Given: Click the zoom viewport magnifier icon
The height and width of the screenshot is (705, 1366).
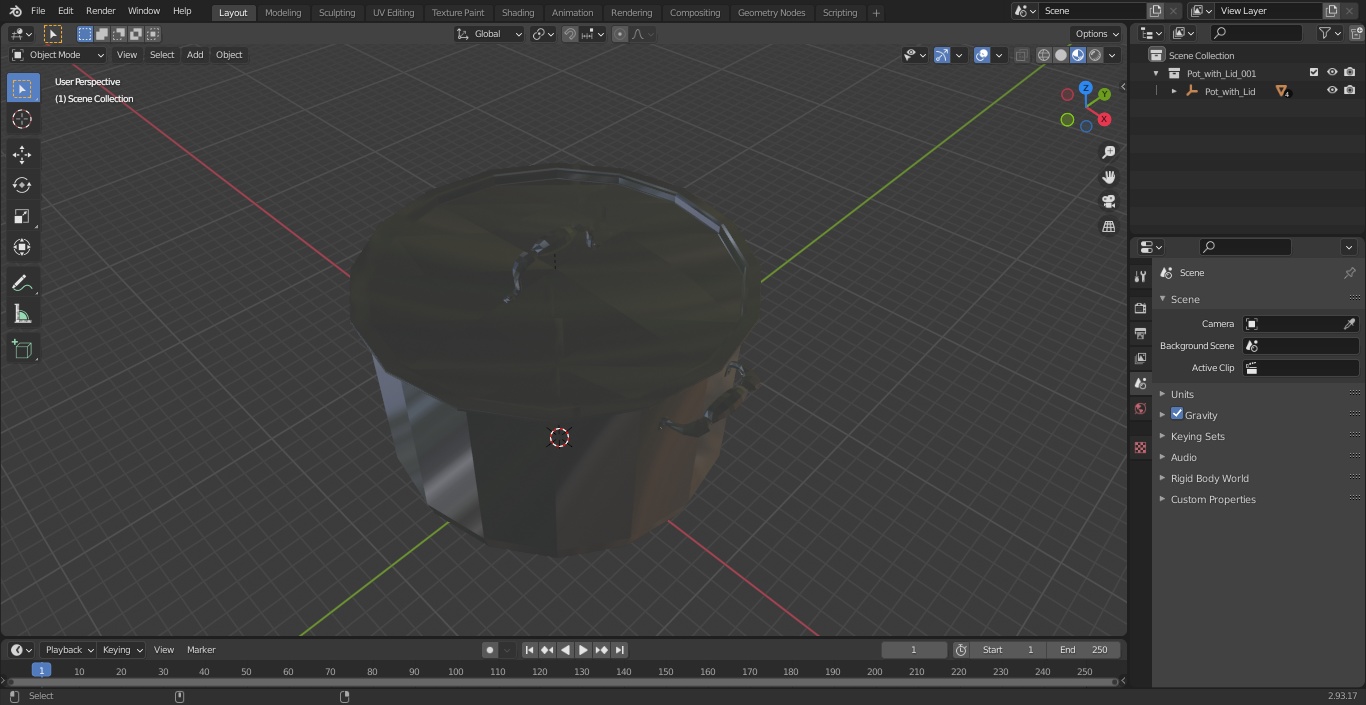Looking at the screenshot, I should (1108, 152).
